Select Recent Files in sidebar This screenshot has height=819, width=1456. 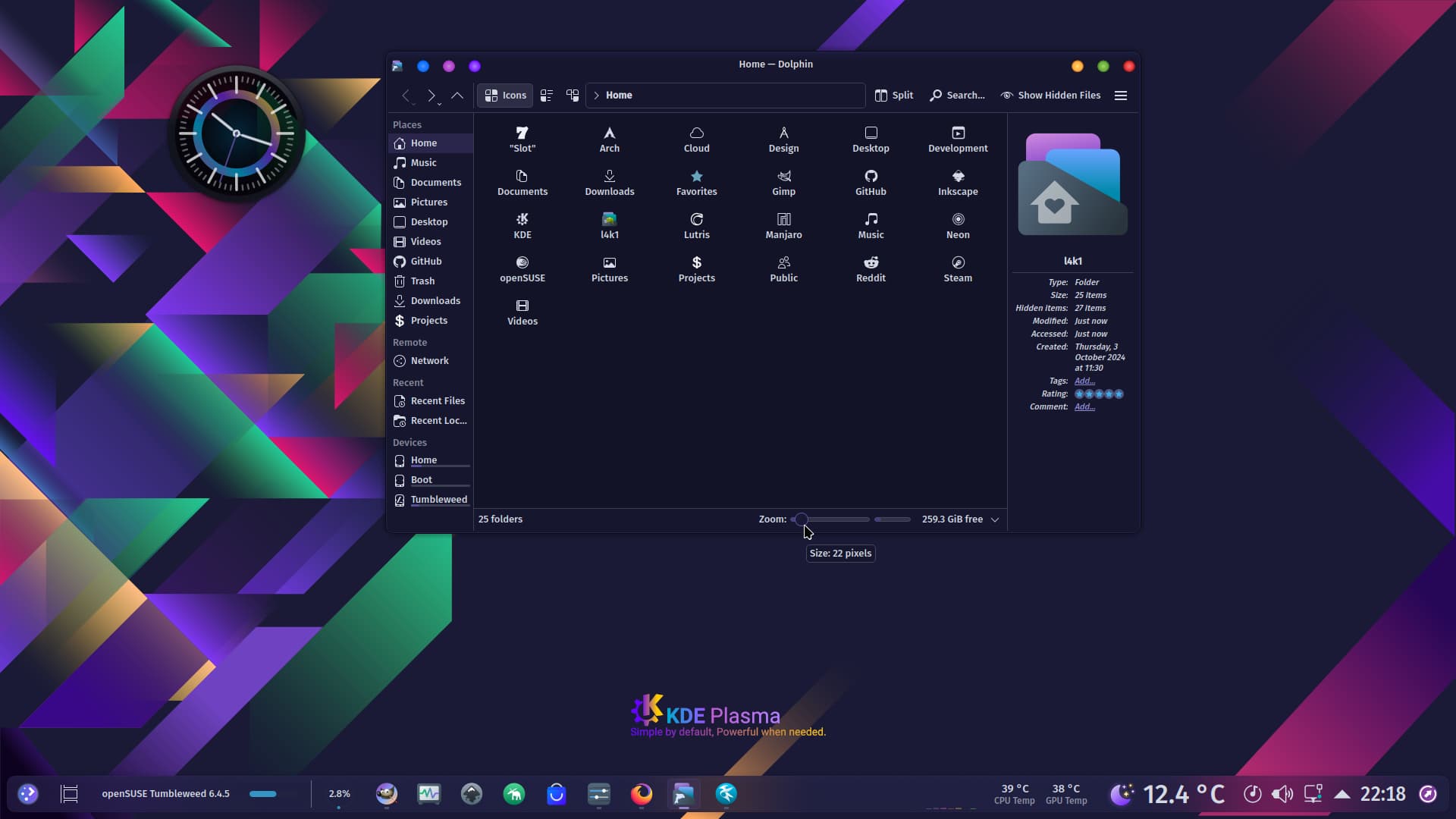click(x=438, y=401)
